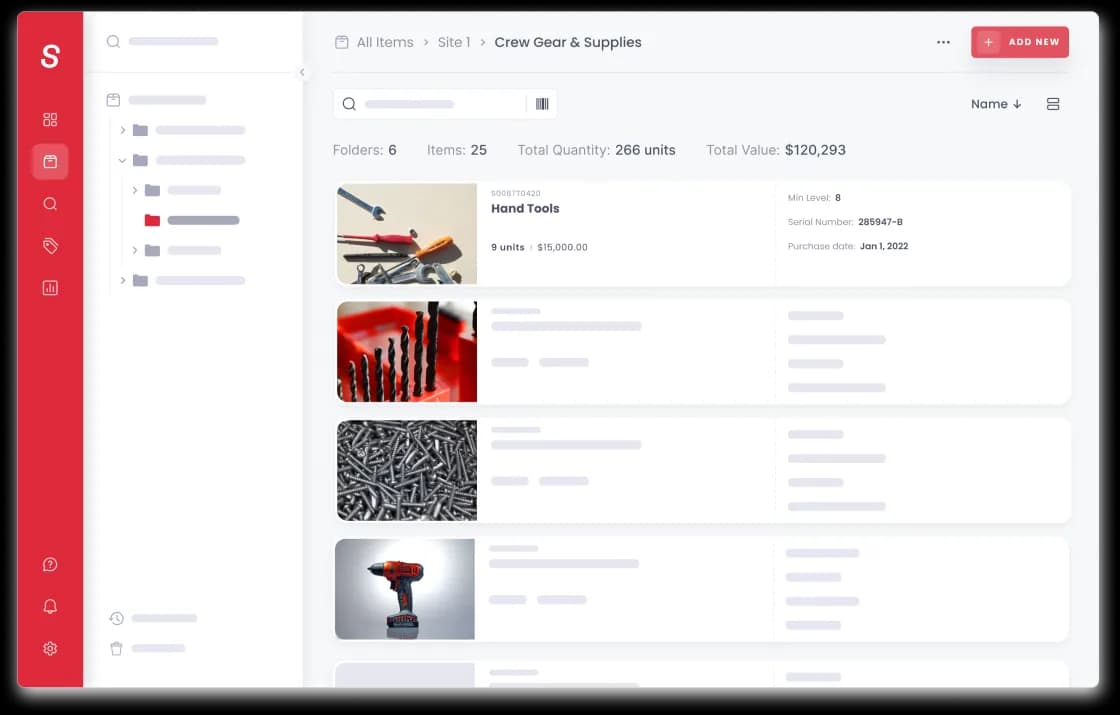
Task: Expand the first folder in the tree
Action: point(123,130)
